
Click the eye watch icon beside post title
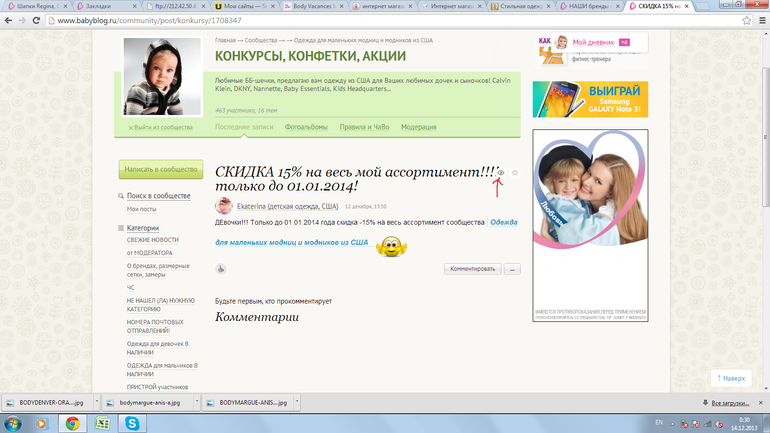[x=501, y=173]
